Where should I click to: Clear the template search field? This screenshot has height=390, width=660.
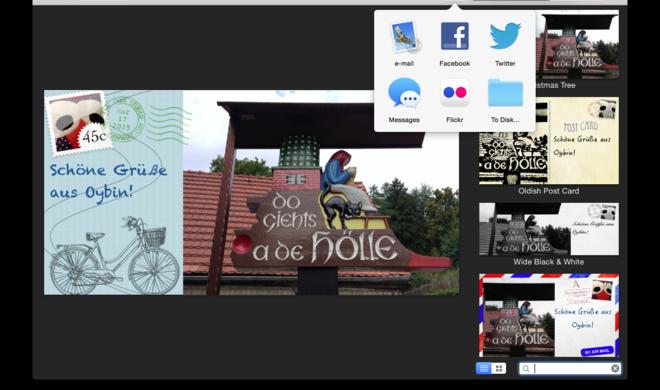tap(615, 369)
